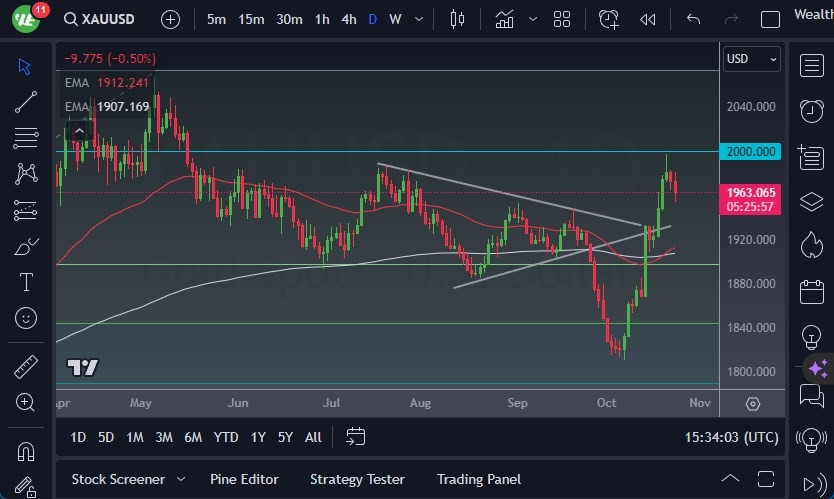Select the 4h timeframe
834x499 pixels.
click(x=348, y=19)
